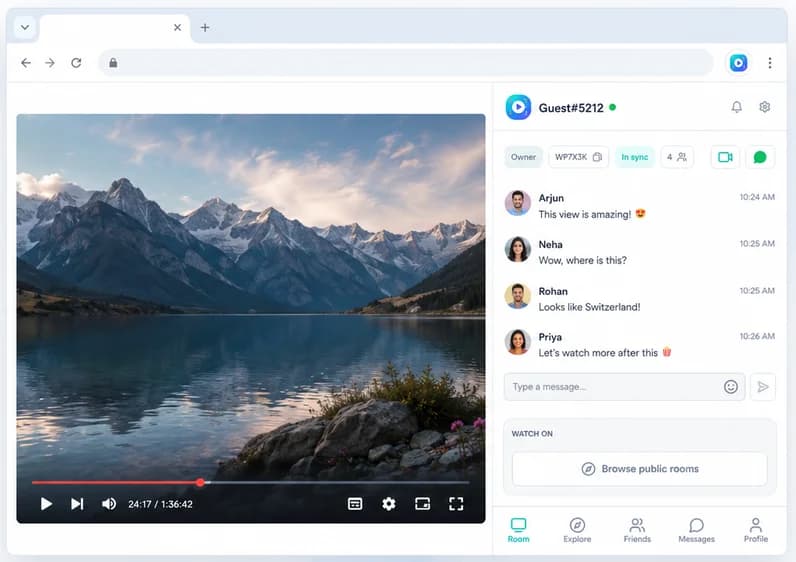
Task: Play the video
Action: click(46, 504)
